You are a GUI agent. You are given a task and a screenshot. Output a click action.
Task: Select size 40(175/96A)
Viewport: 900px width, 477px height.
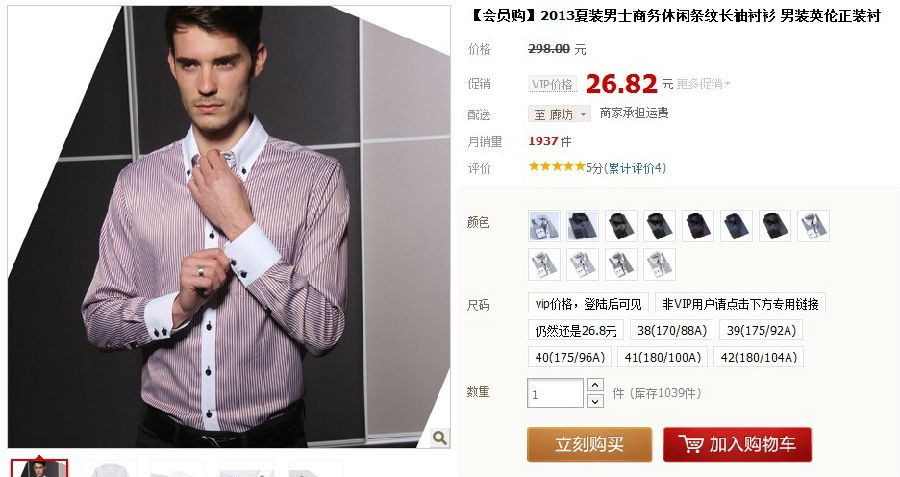[570, 357]
